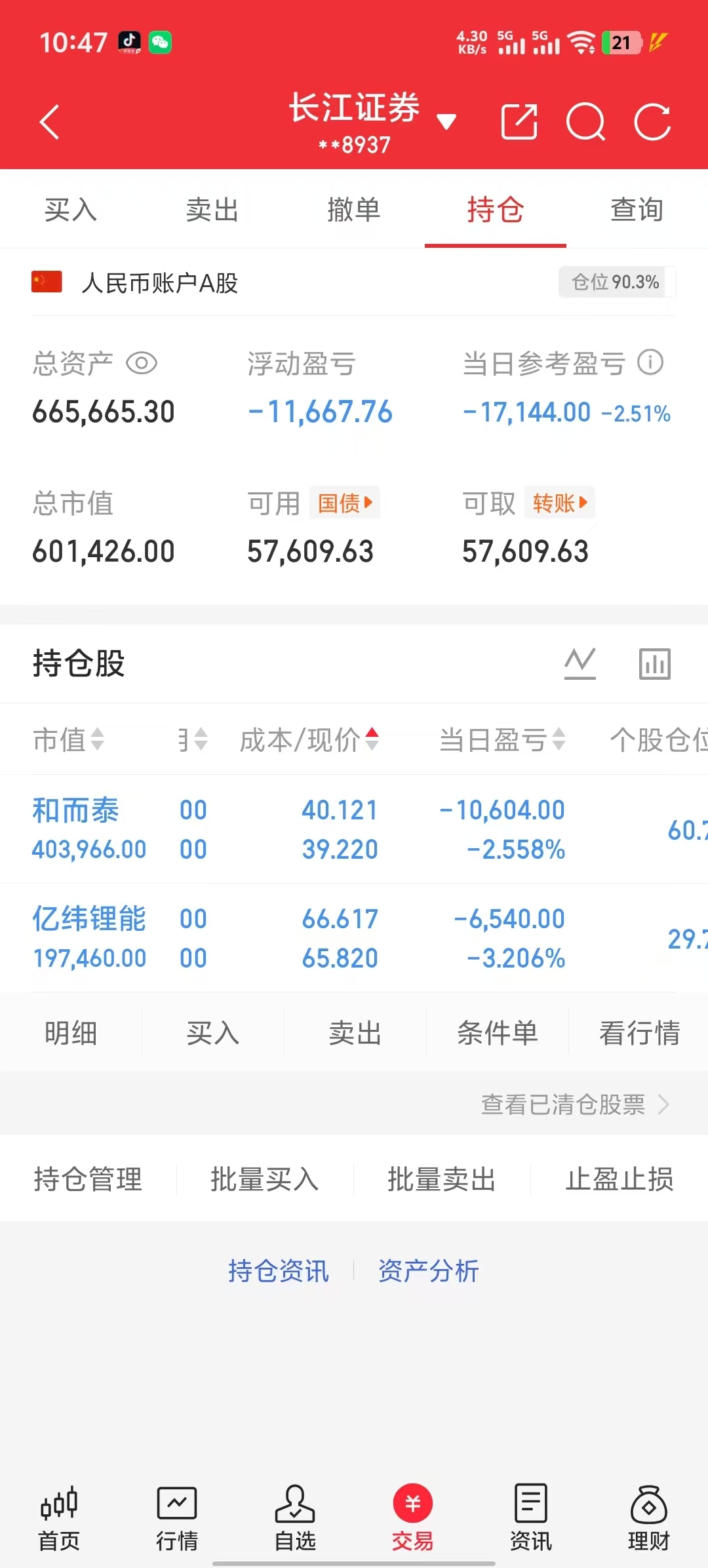Viewport: 708px width, 1568px height.
Task: Tap the info icon beside 当日参考盈亏
Action: click(651, 363)
